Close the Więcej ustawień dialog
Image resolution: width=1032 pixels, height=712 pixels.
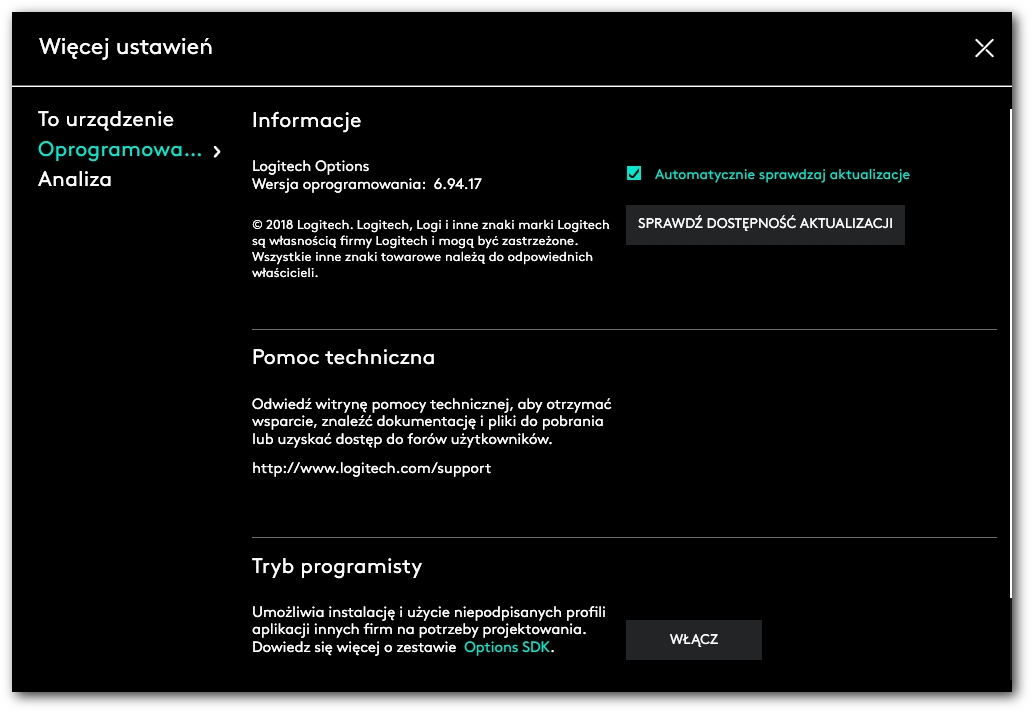click(x=984, y=48)
